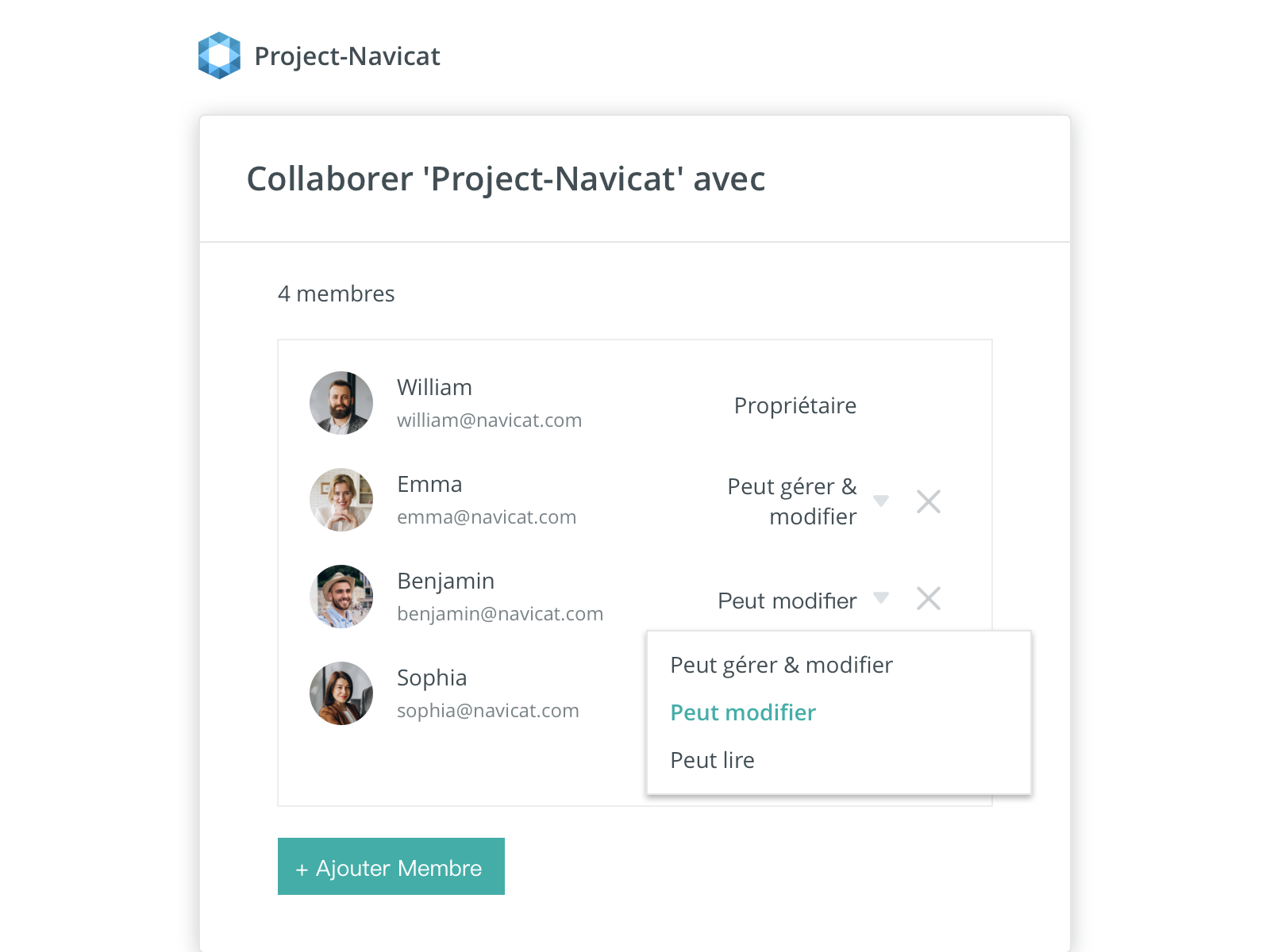Choose the highlighted 'Peut modifier' option
The width and height of the screenshot is (1270, 952).
click(743, 712)
